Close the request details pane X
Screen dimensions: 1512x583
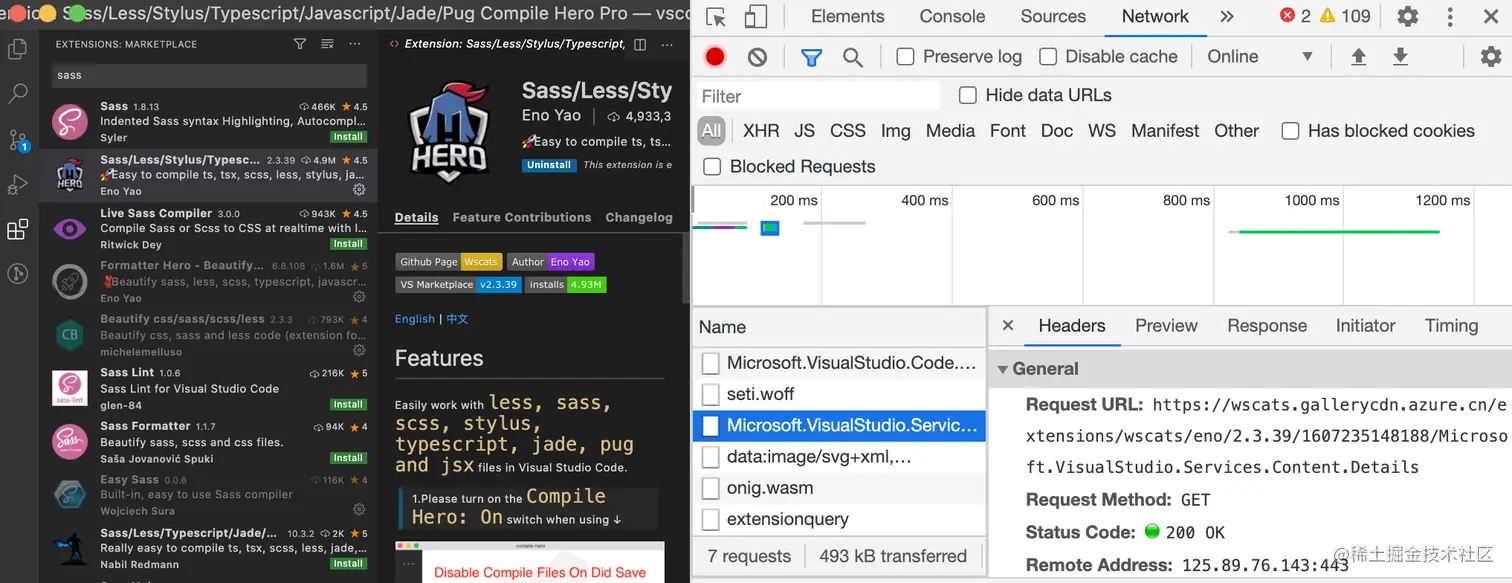1008,325
